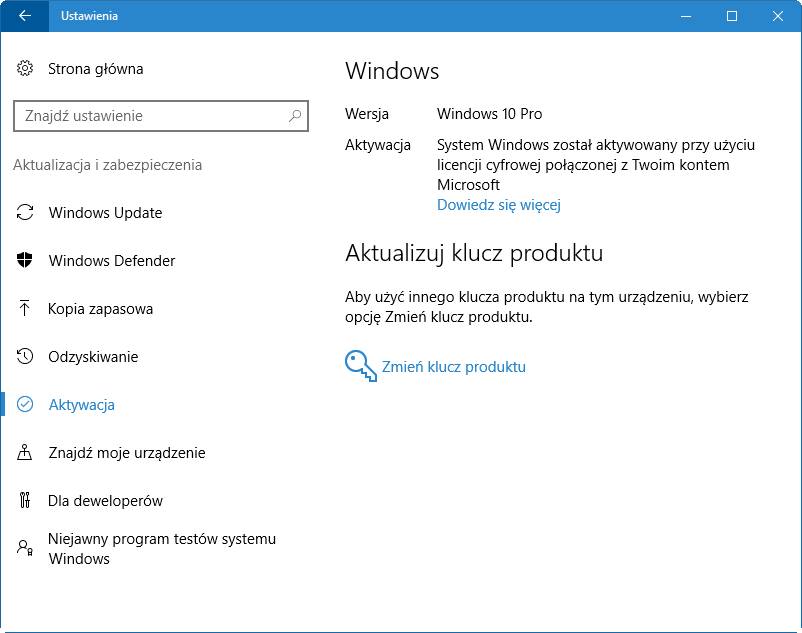Viewport: 802px width, 633px height.
Task: Go to Windows Defender settings
Action: coord(112,261)
